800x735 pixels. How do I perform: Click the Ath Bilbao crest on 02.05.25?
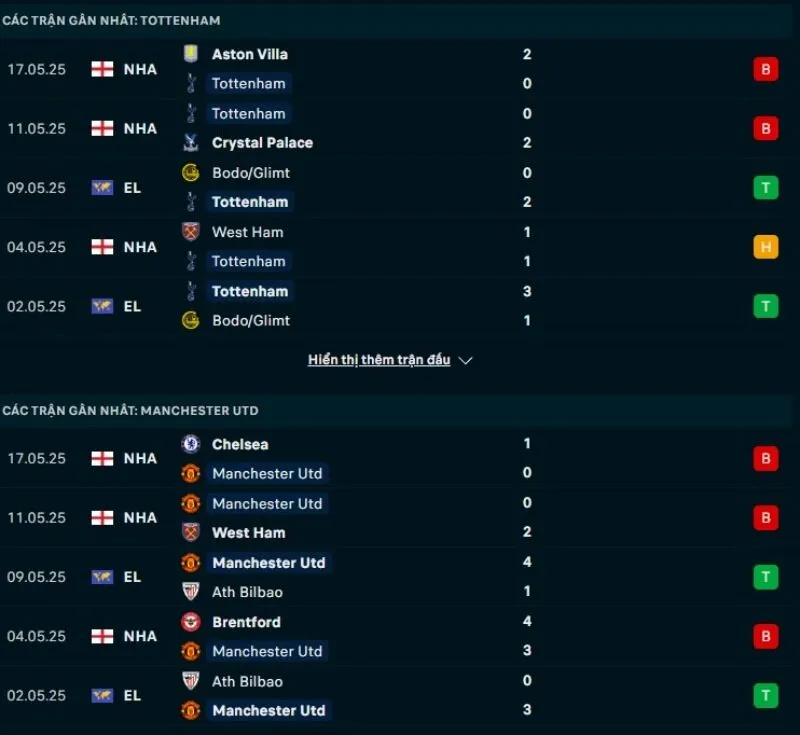pyautogui.click(x=191, y=681)
